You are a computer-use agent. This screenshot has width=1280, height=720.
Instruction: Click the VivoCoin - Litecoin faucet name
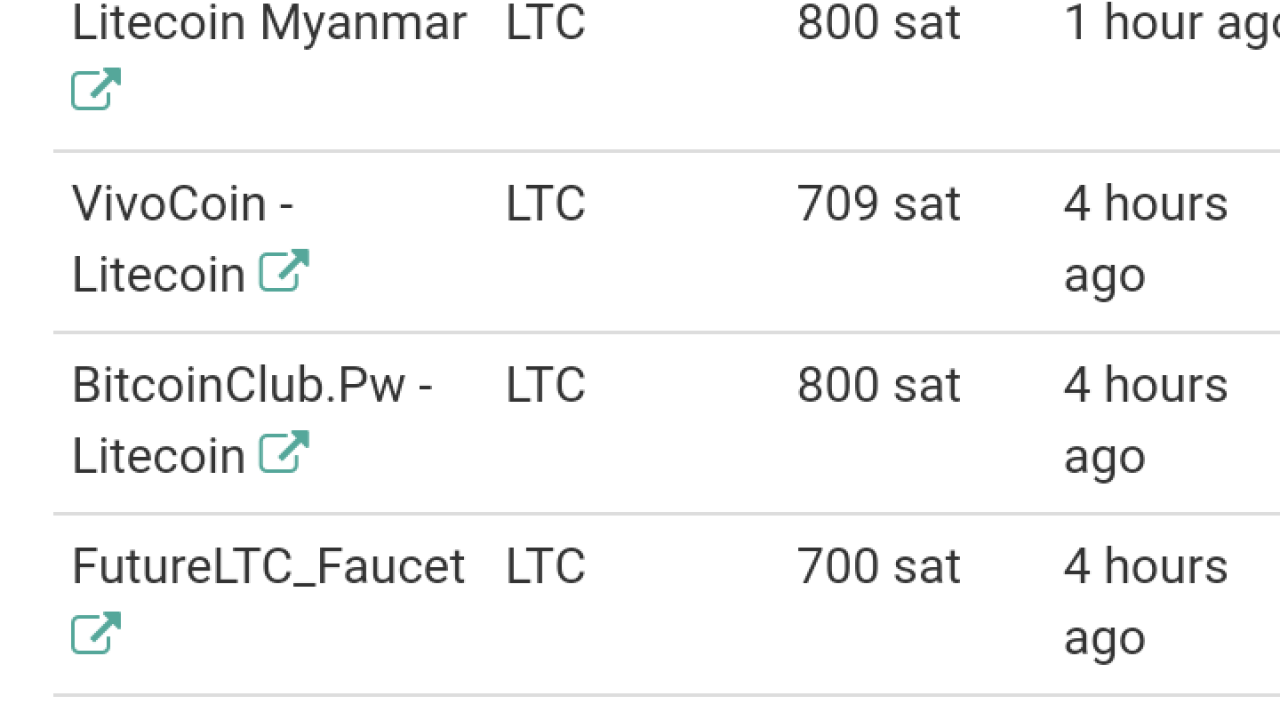tap(182, 205)
